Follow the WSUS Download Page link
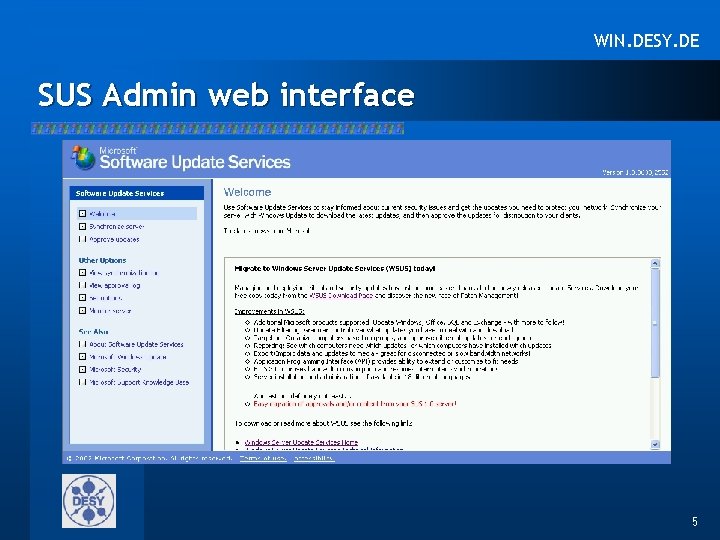Image resolution: width=720 pixels, height=540 pixels. (341, 296)
